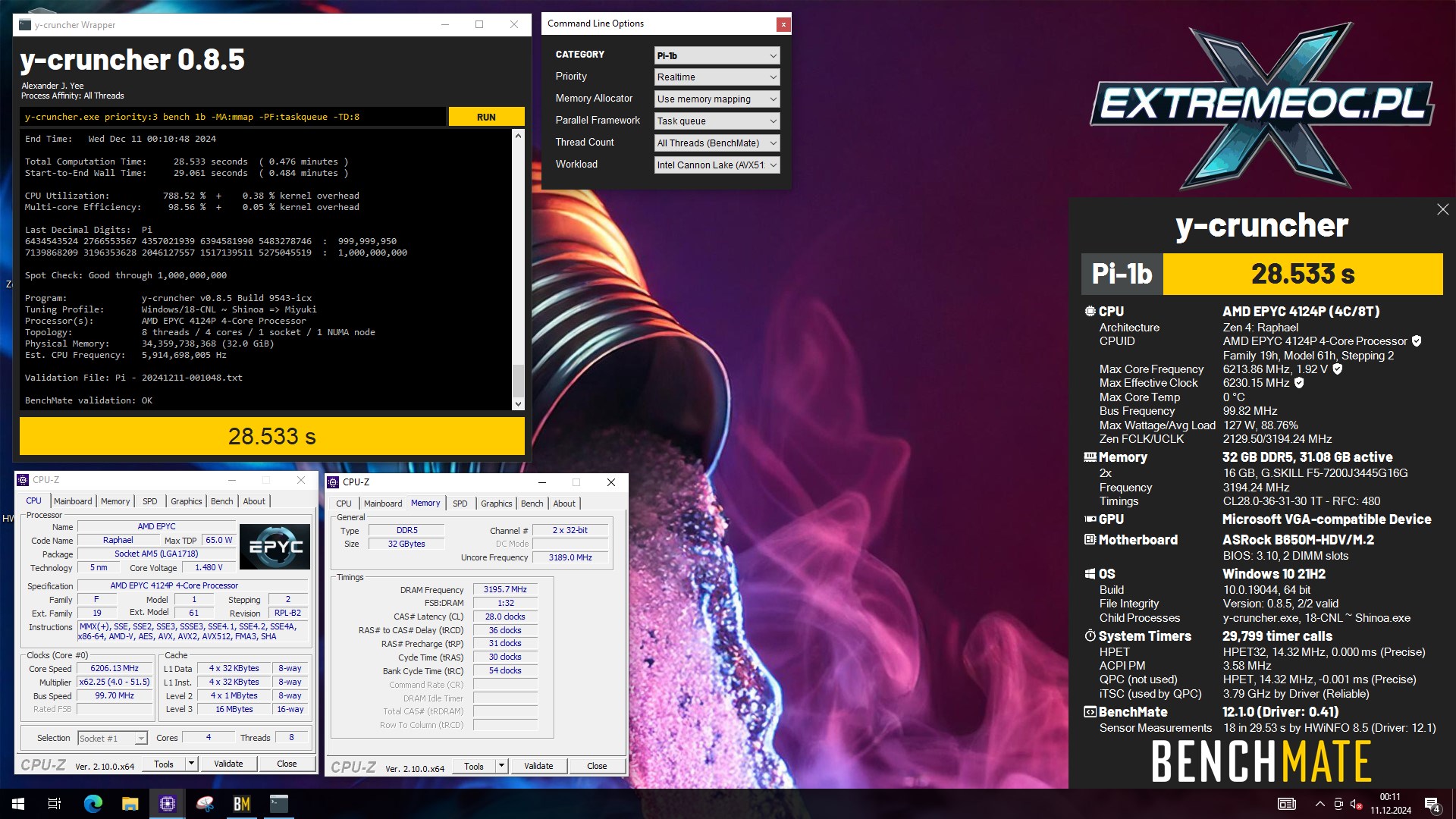Screen dimensions: 1456x819
Task: Open the notification center icon
Action: [x=1432, y=804]
